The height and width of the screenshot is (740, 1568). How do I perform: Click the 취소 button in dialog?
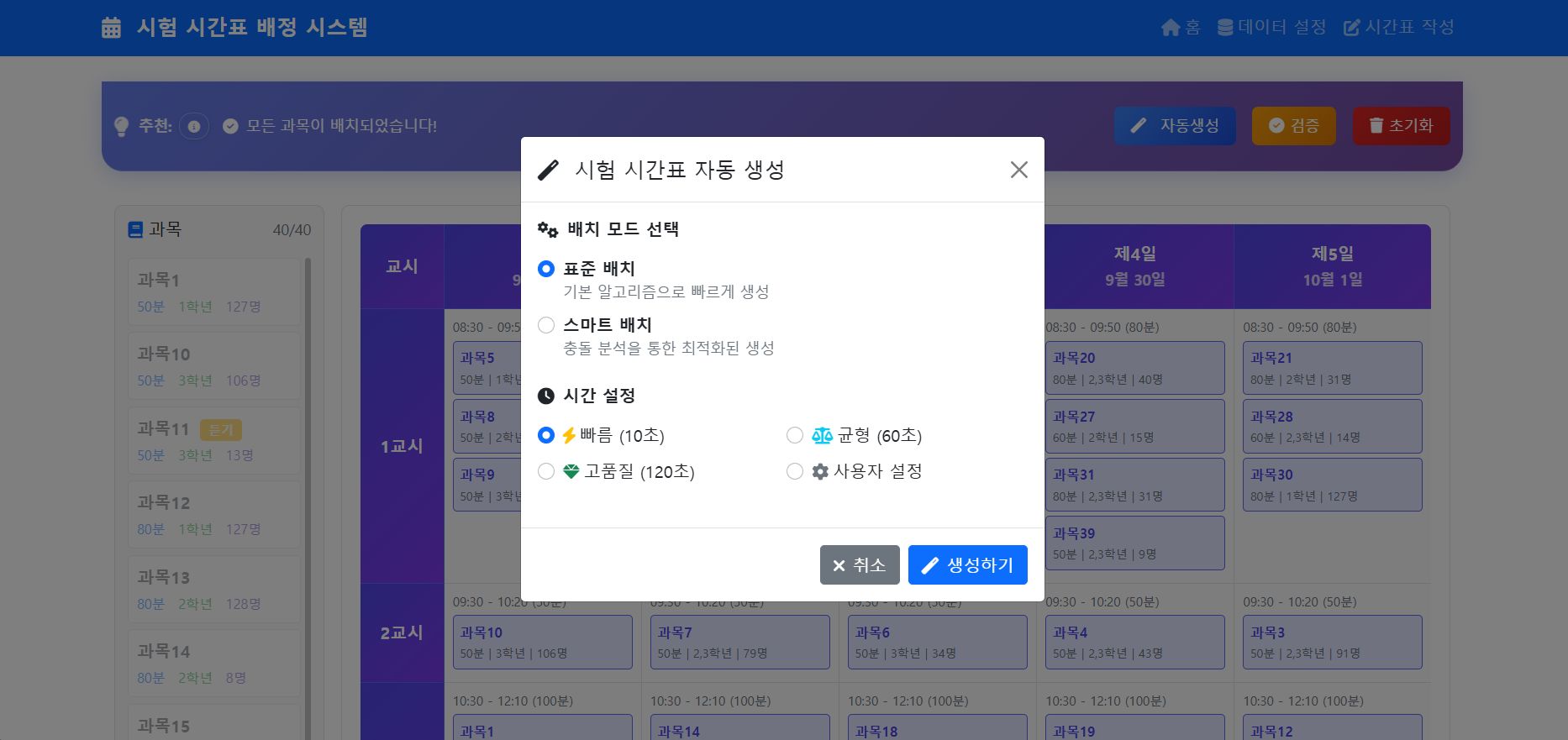[860, 565]
